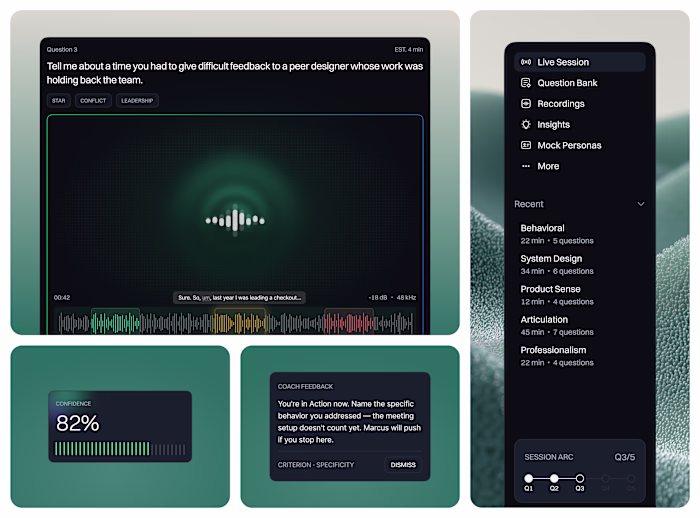
Task: Click the EST. 4 min label
Action: pos(408,50)
